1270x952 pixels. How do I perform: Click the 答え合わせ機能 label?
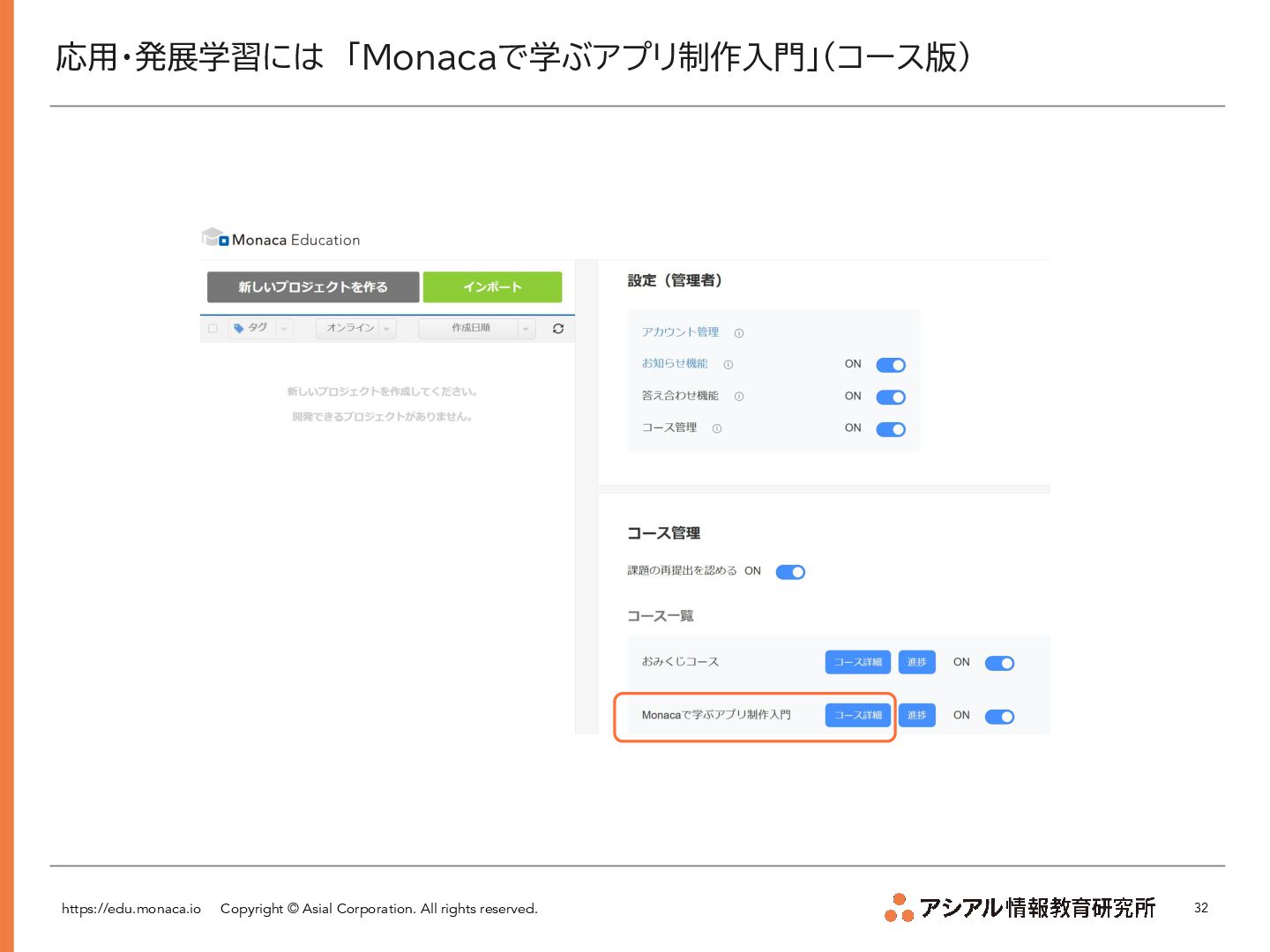click(x=680, y=396)
